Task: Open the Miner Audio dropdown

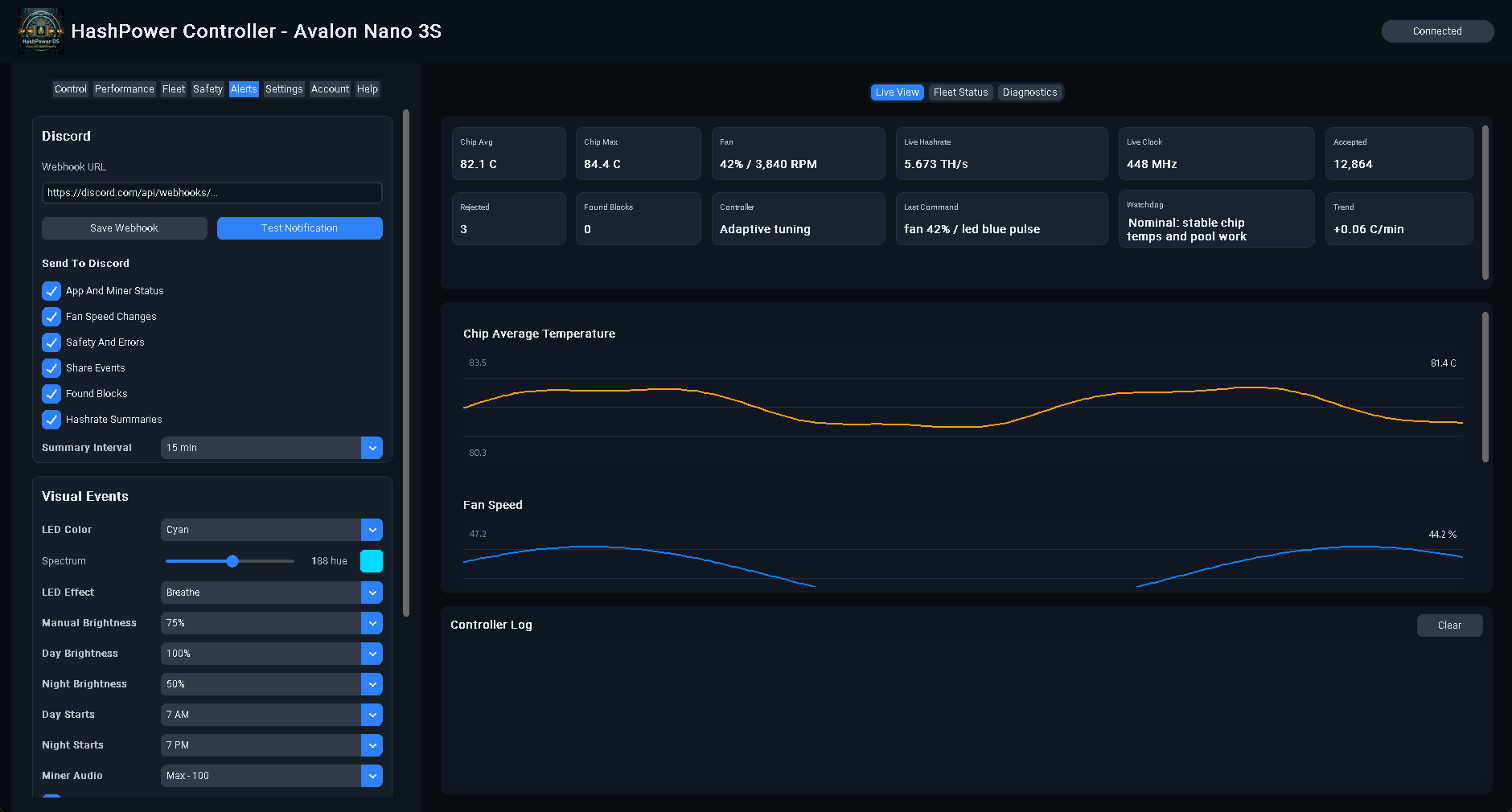Action: point(272,776)
